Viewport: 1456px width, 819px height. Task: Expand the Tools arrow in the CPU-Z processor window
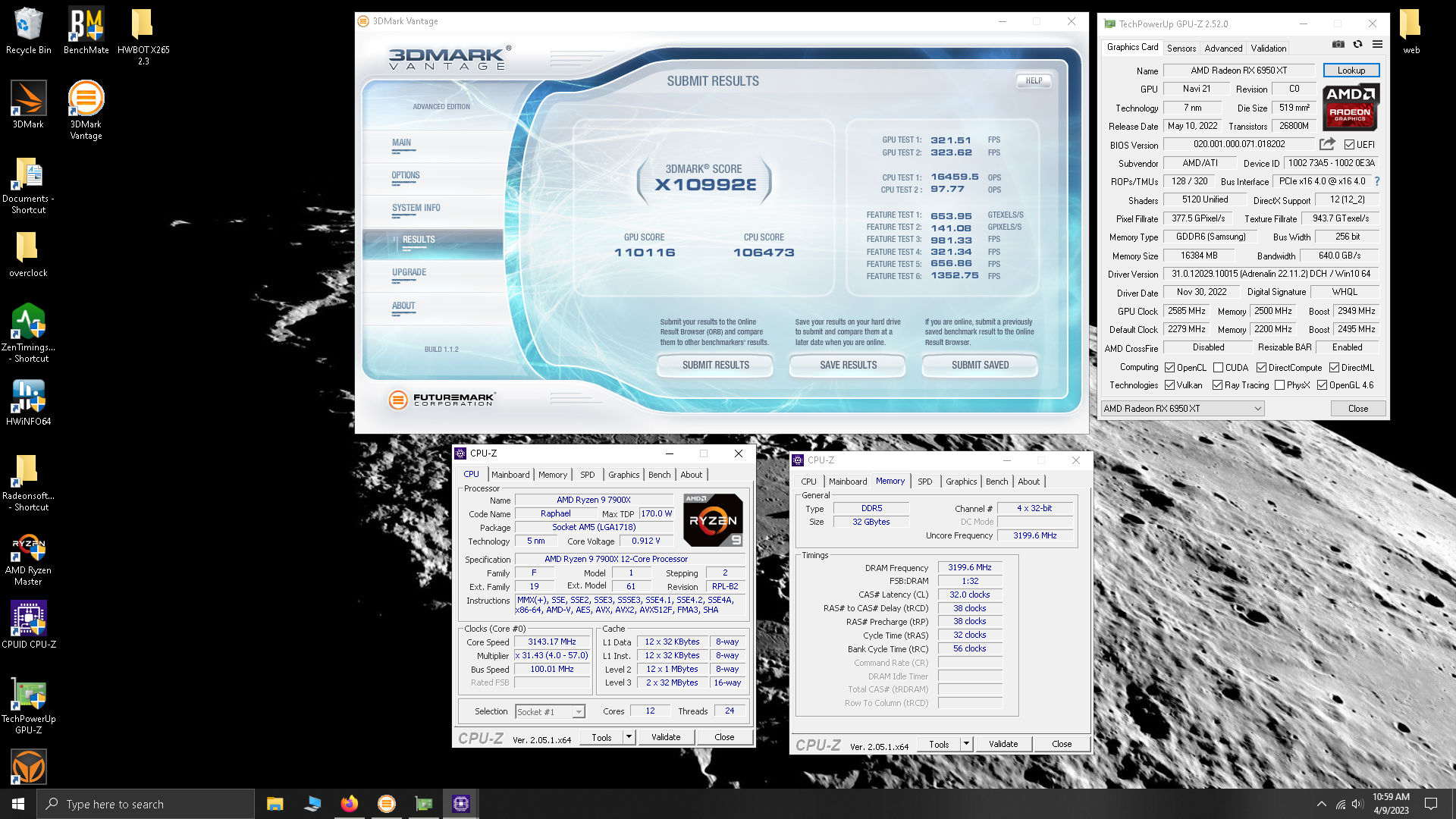[x=629, y=737]
